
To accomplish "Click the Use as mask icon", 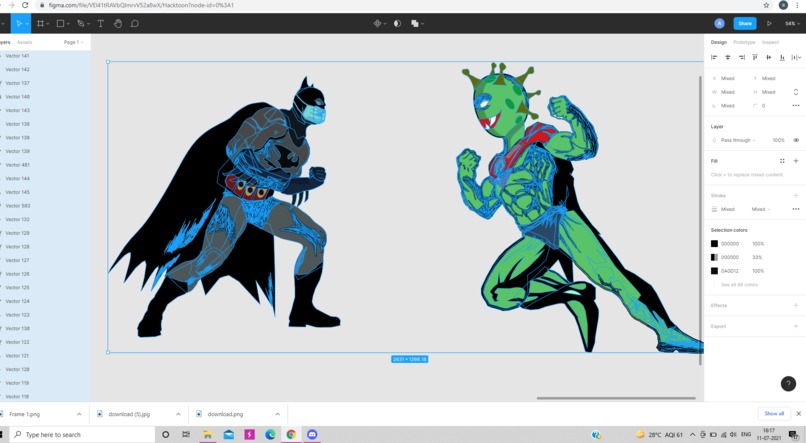I will point(397,24).
